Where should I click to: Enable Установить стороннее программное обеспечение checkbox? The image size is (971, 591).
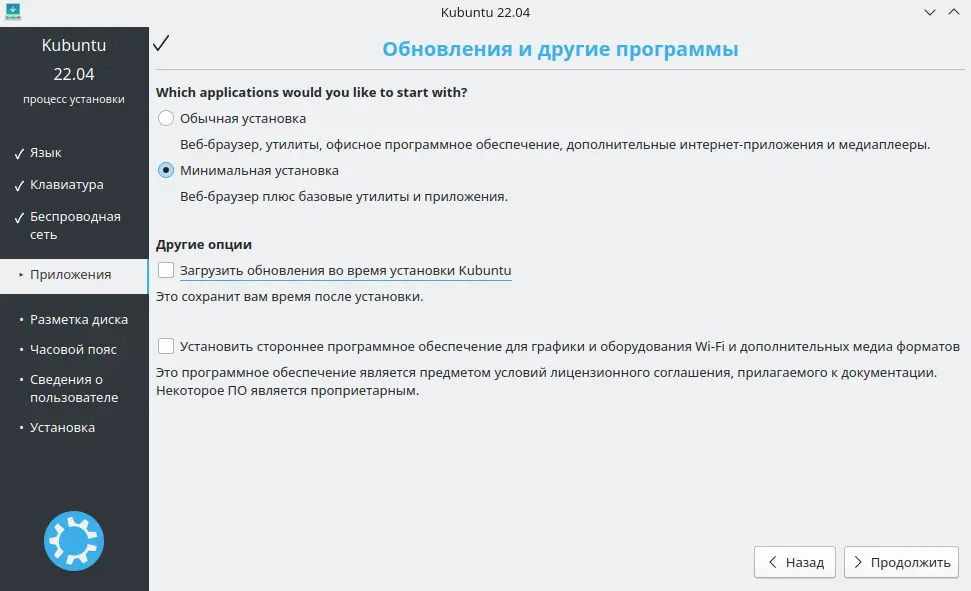(166, 346)
